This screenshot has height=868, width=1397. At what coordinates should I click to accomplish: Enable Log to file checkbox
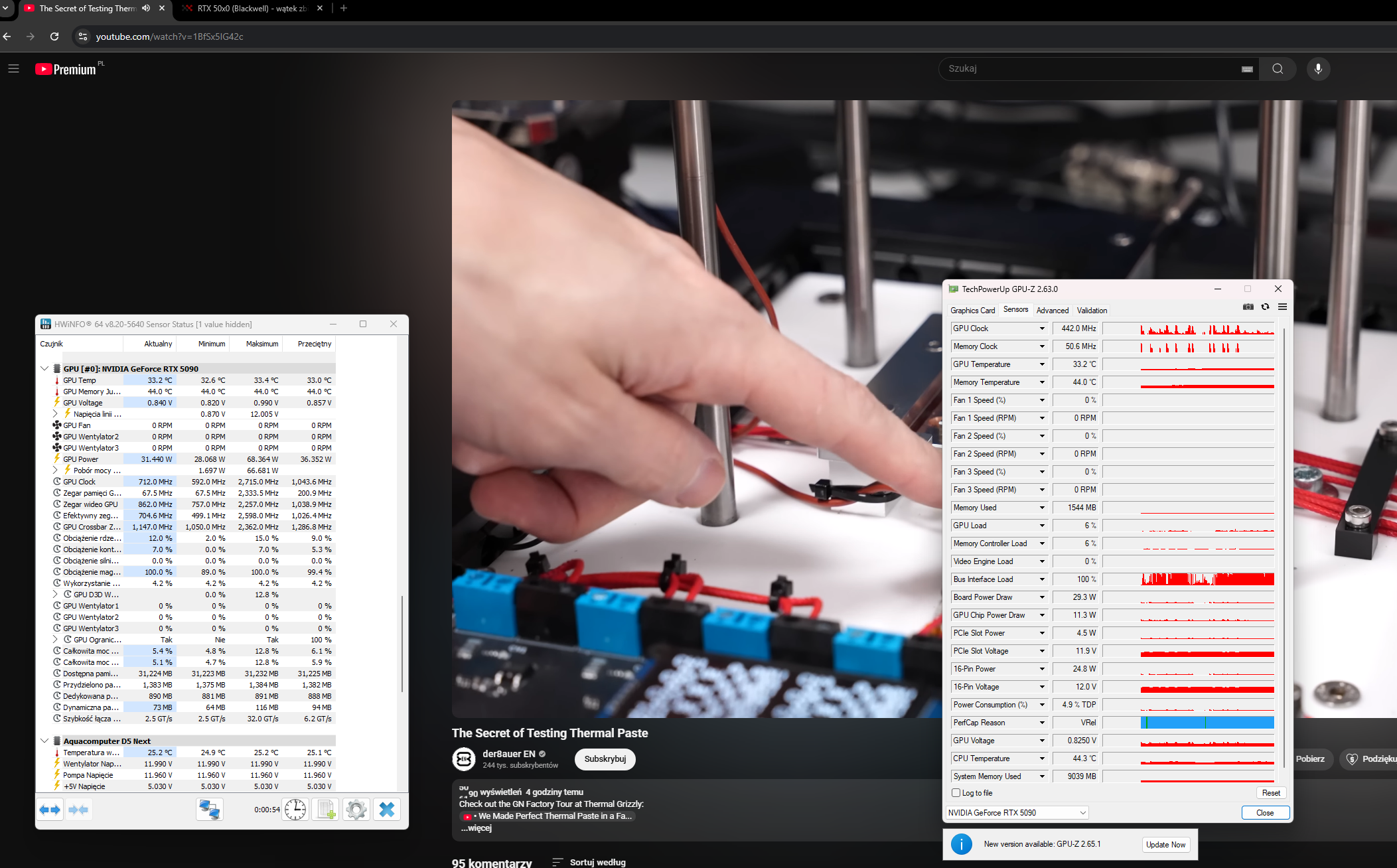956,793
